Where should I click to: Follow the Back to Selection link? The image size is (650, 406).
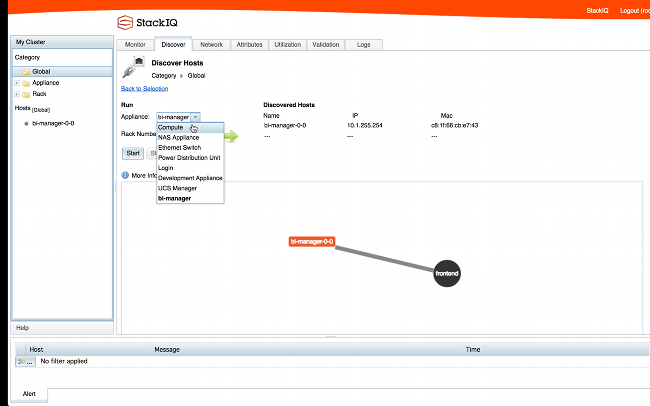(145, 89)
